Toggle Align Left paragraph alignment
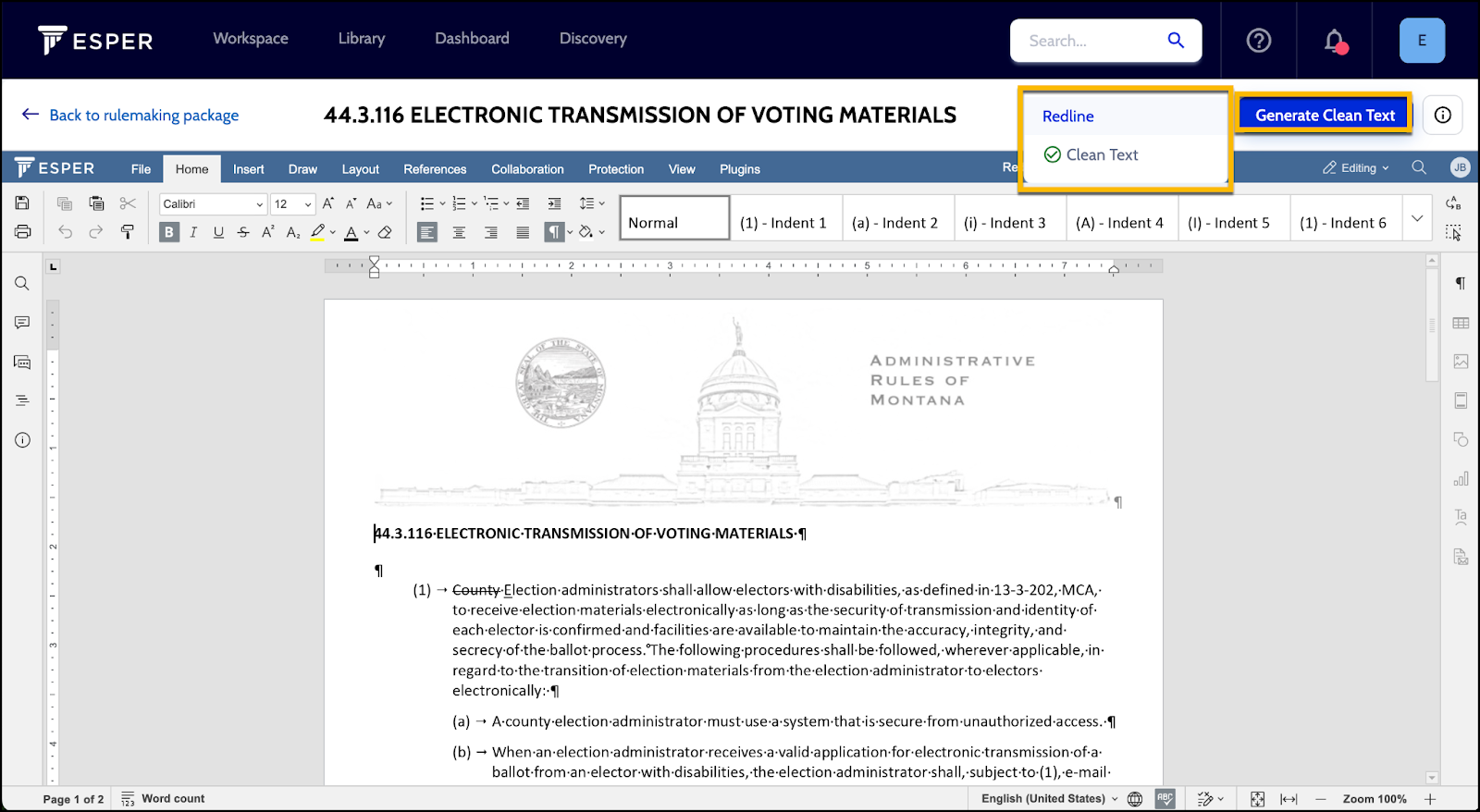Image resolution: width=1480 pixels, height=812 pixels. [x=426, y=232]
